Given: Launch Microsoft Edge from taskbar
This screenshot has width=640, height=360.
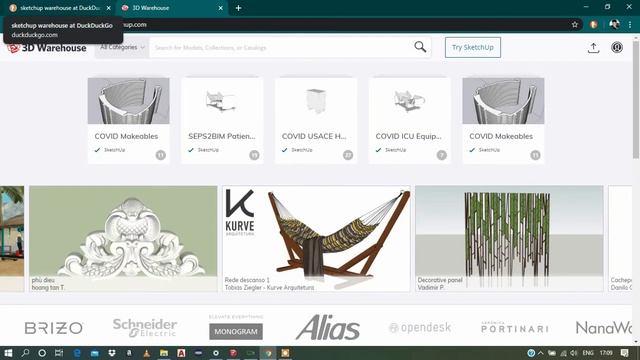Looking at the screenshot, I should (77, 353).
